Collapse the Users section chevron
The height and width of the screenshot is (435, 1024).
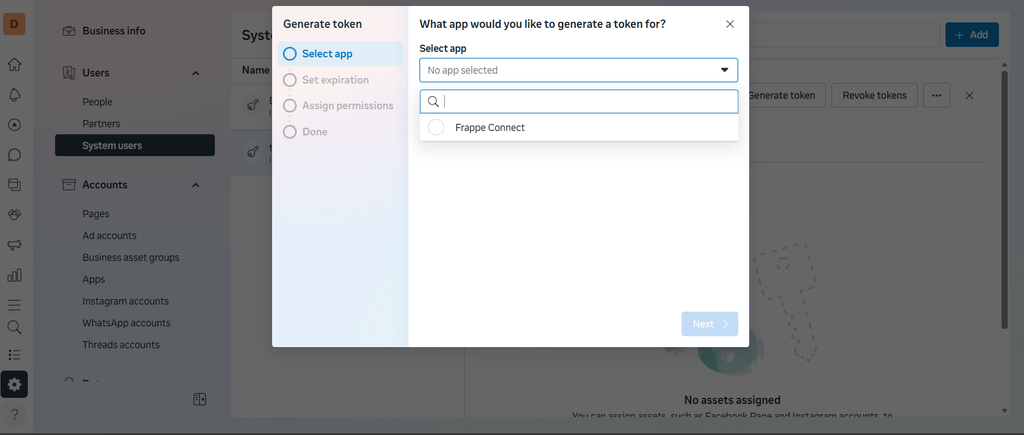click(195, 73)
